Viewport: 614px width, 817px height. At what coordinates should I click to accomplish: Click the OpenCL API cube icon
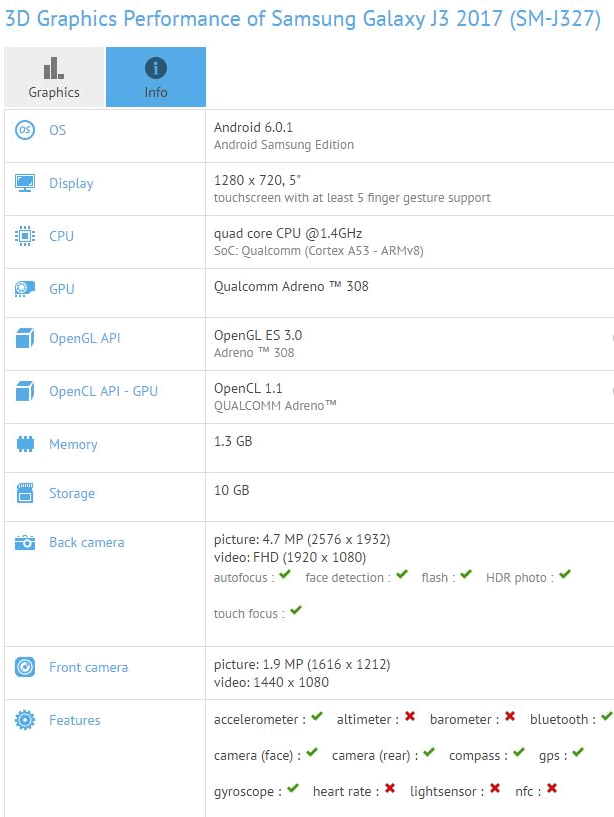point(25,391)
